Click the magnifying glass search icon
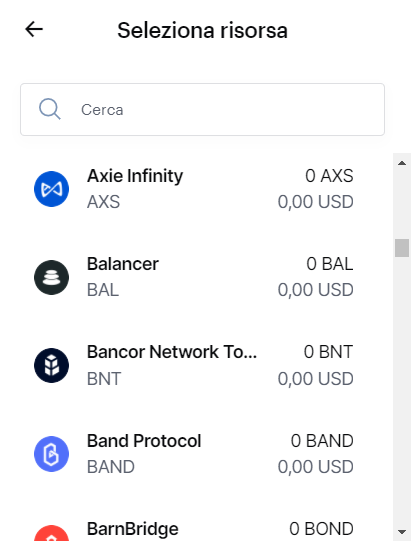Screen dimensions: 411x541 (x=50, y=109)
